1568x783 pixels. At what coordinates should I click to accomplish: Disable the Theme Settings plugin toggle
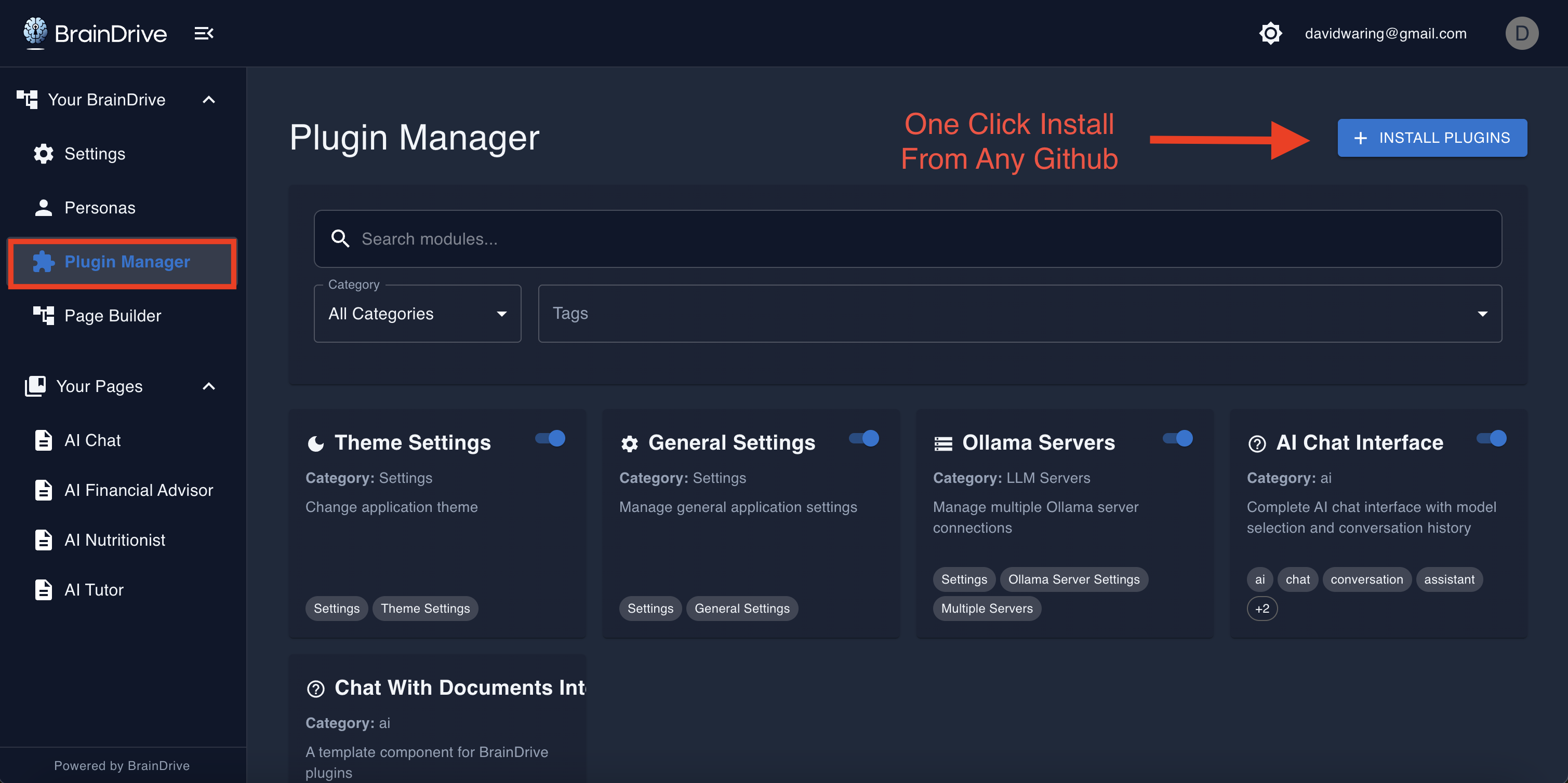[551, 438]
